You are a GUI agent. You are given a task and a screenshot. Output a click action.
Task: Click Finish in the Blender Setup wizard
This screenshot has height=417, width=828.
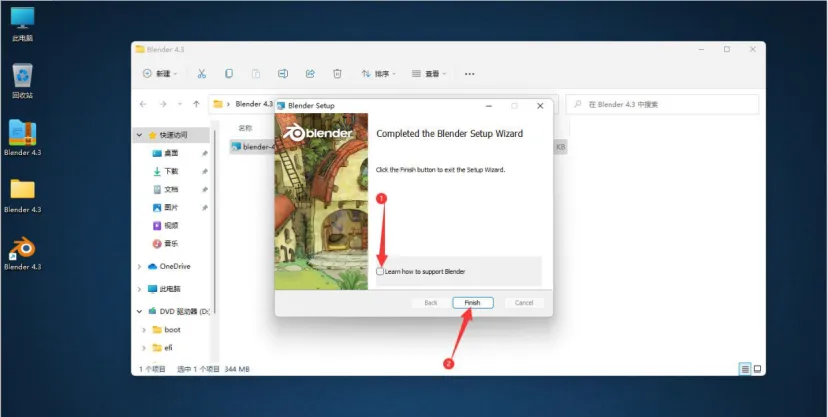(x=473, y=302)
